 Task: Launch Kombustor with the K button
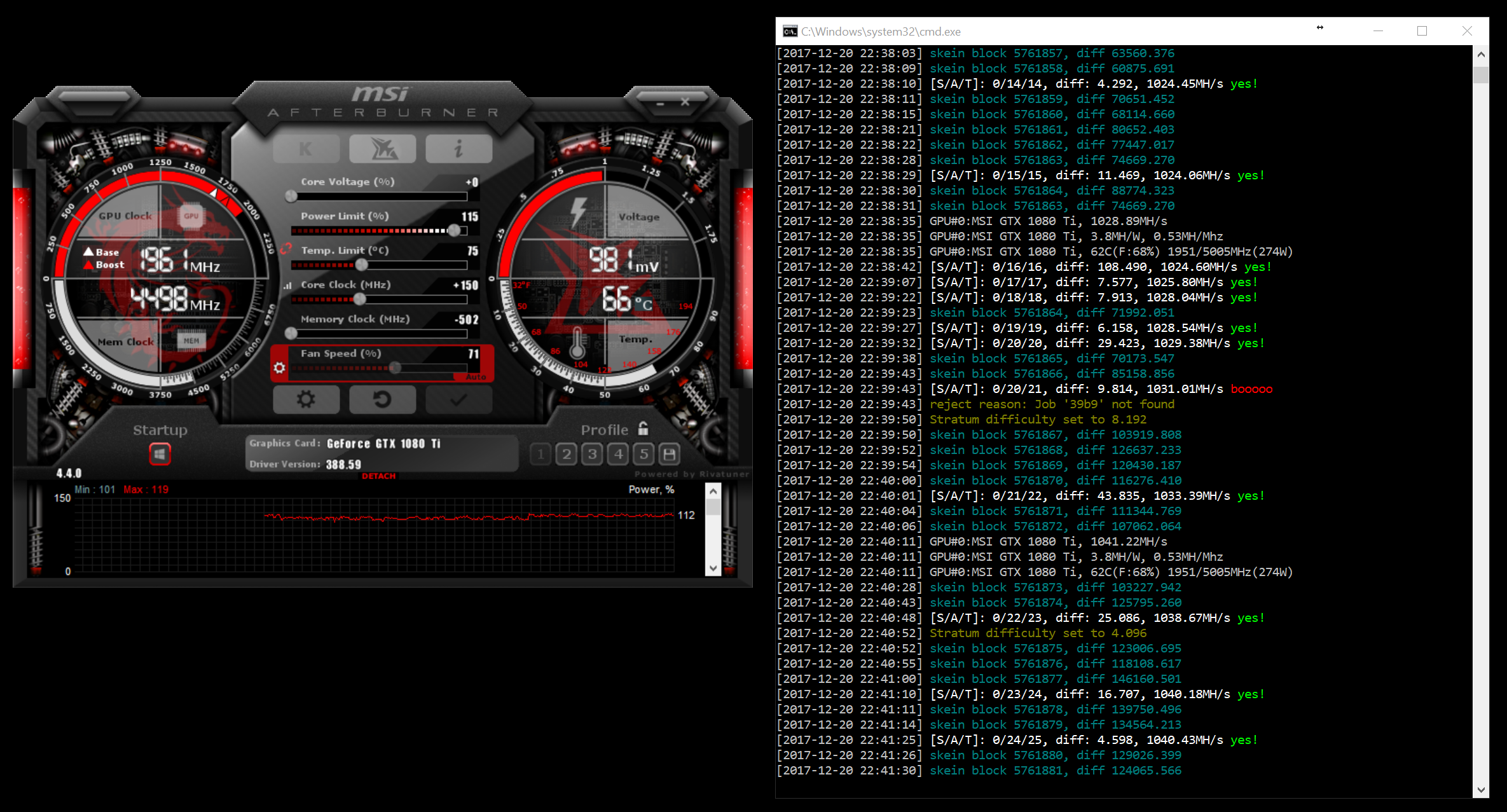click(306, 149)
